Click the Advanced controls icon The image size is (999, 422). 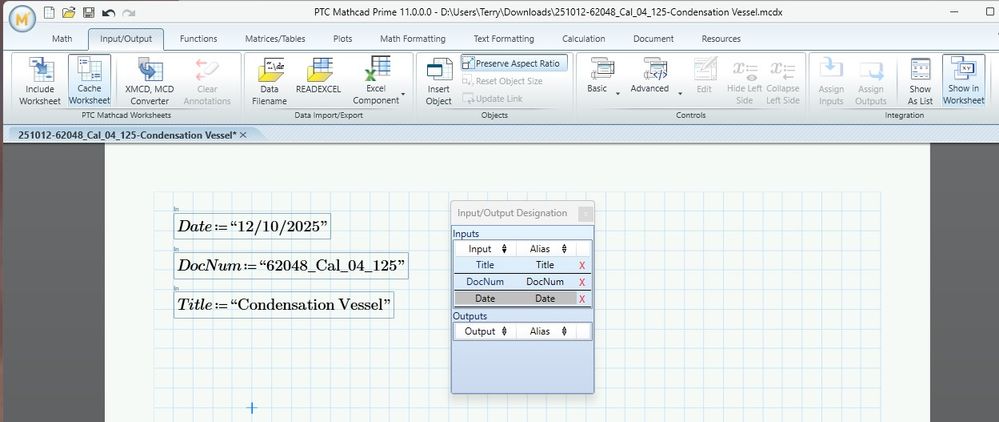654,69
